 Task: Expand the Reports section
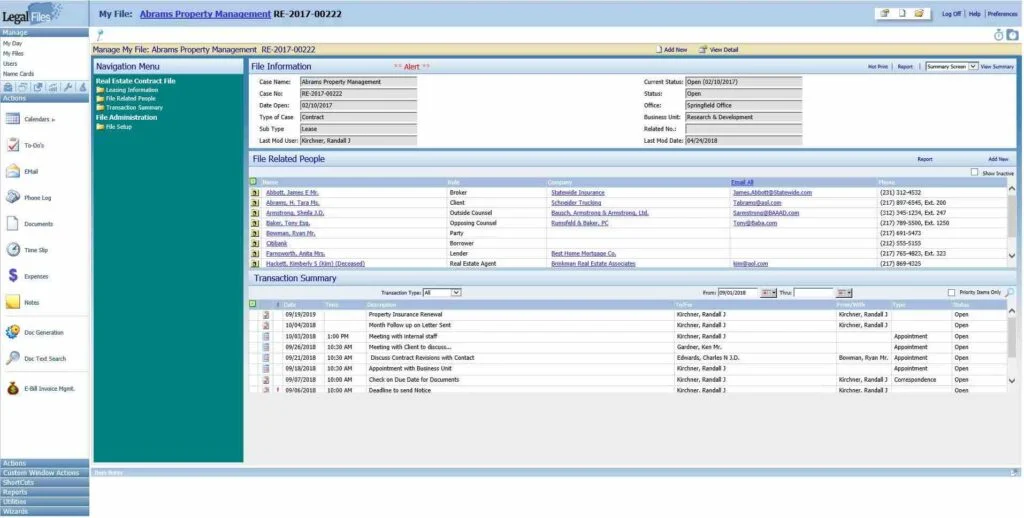click(44, 492)
